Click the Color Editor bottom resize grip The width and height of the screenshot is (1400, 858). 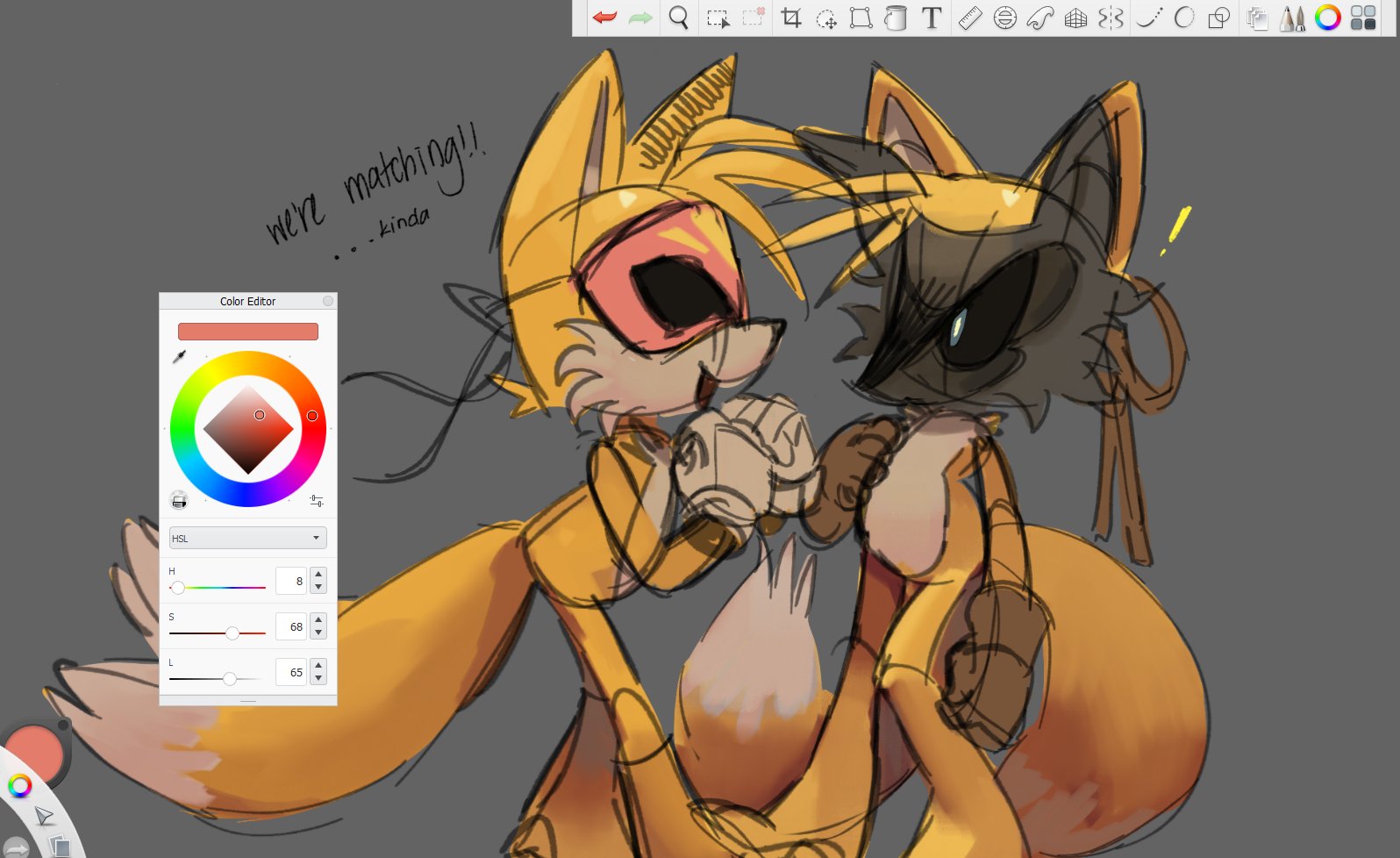[x=248, y=701]
